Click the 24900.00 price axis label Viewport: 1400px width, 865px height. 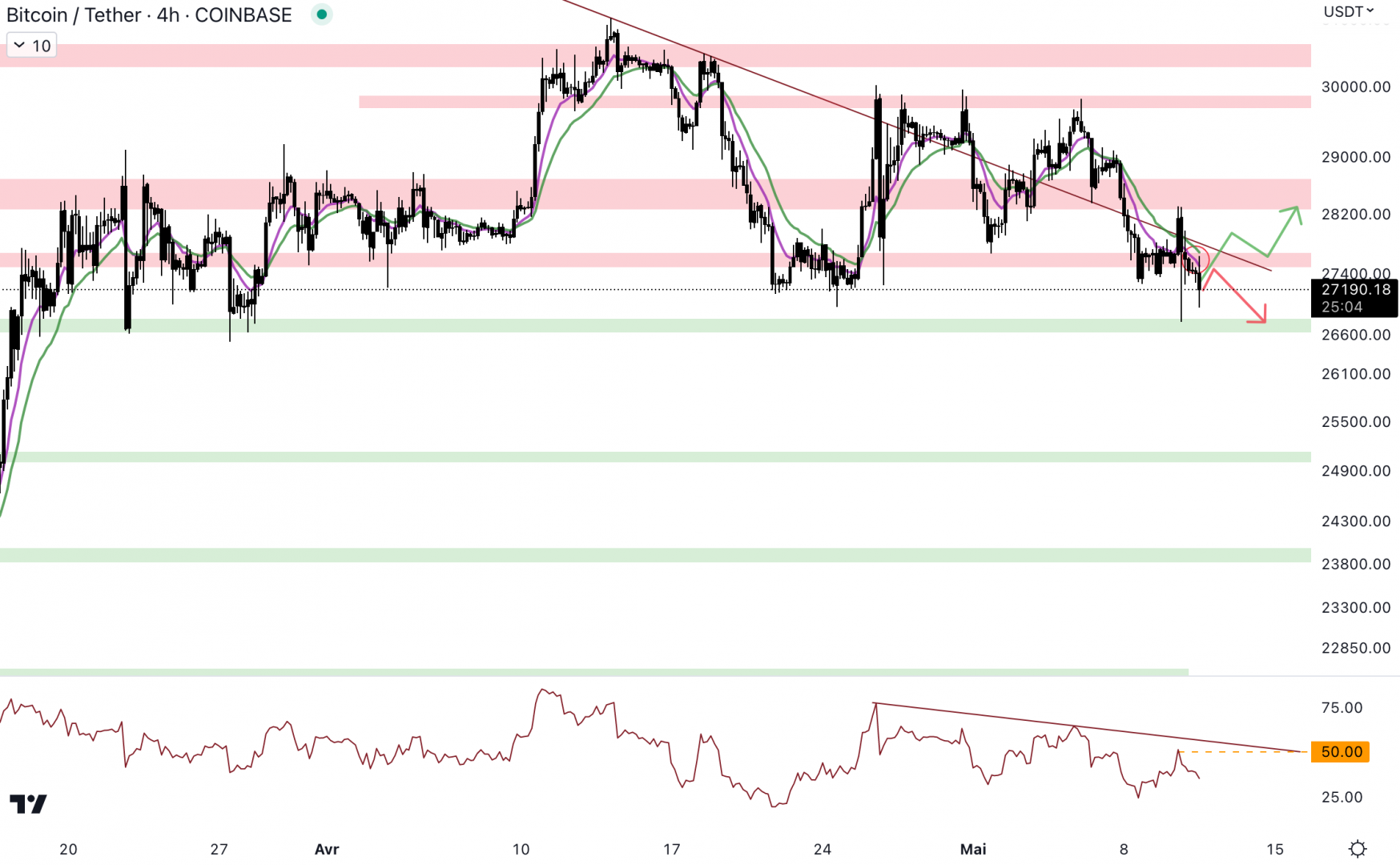[x=1356, y=471]
